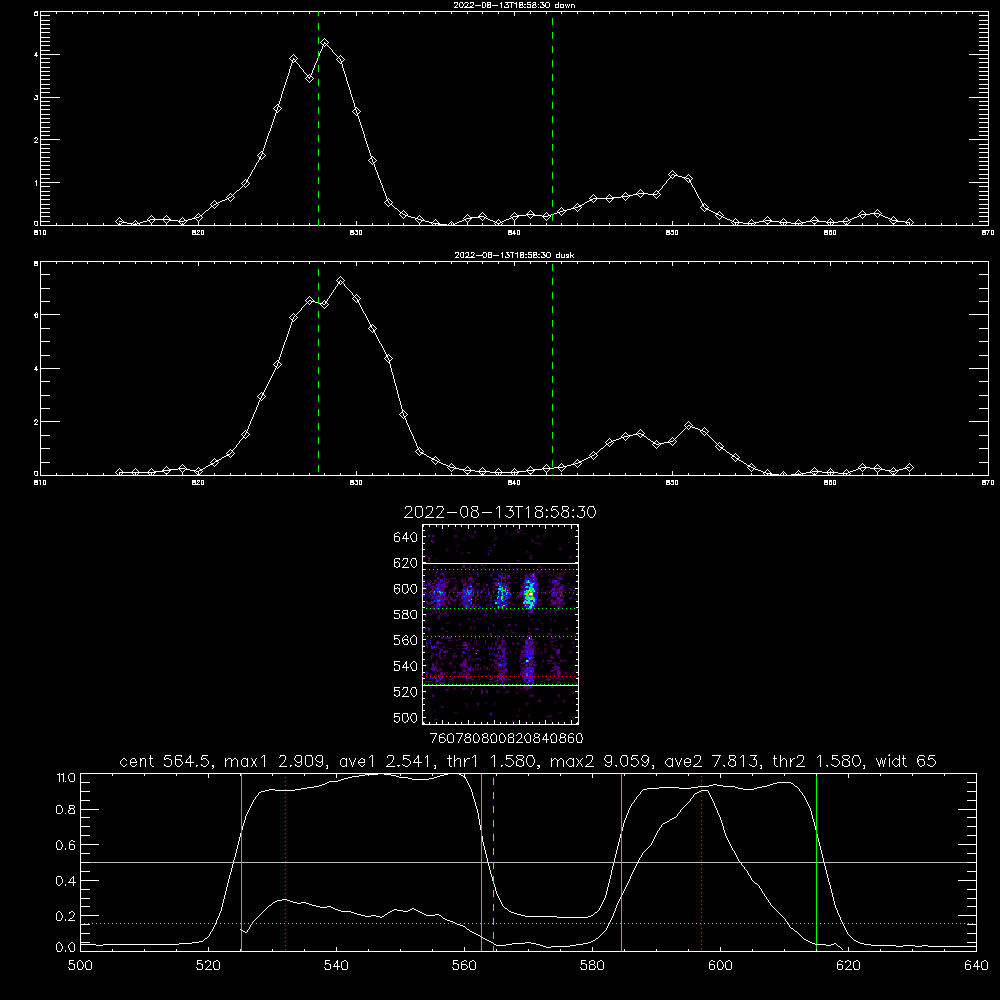The image size is (1000, 1000).
Task: Click the '500' label on spectral image y-axis
Action: tap(406, 717)
